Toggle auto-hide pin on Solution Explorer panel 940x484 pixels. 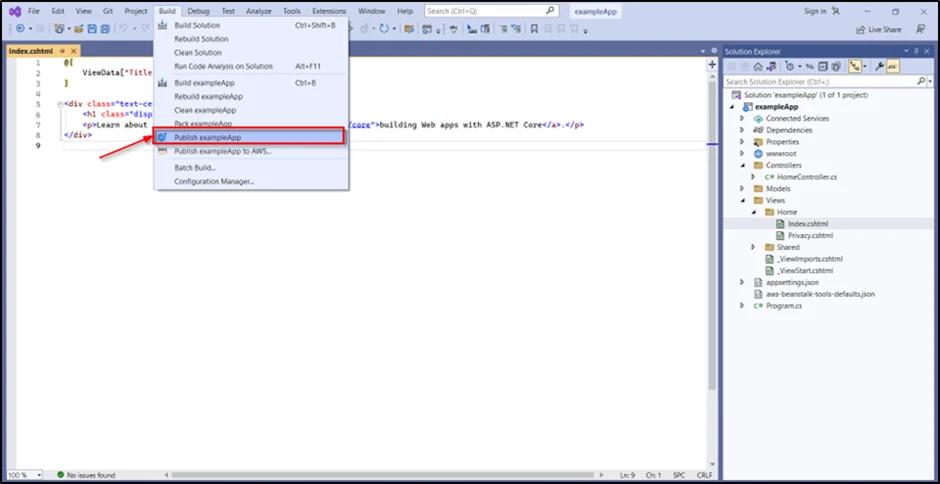pos(918,51)
